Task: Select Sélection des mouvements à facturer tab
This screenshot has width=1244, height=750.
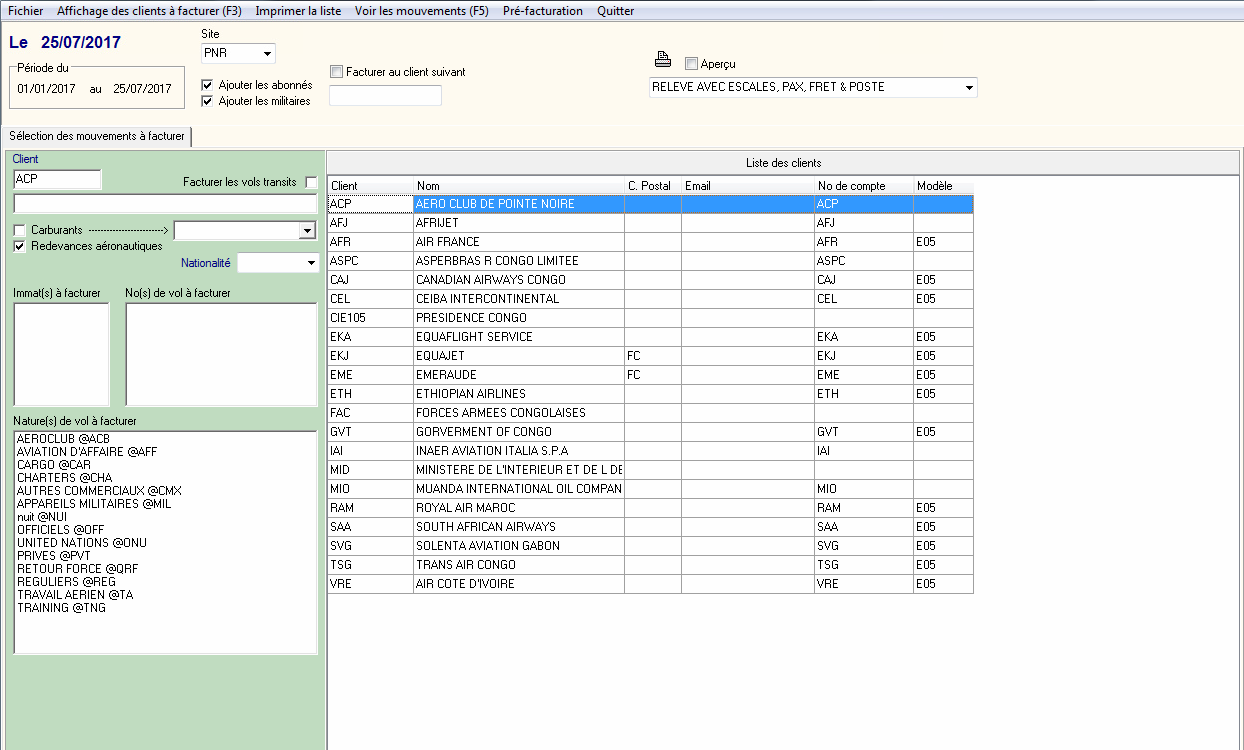Action: point(97,136)
